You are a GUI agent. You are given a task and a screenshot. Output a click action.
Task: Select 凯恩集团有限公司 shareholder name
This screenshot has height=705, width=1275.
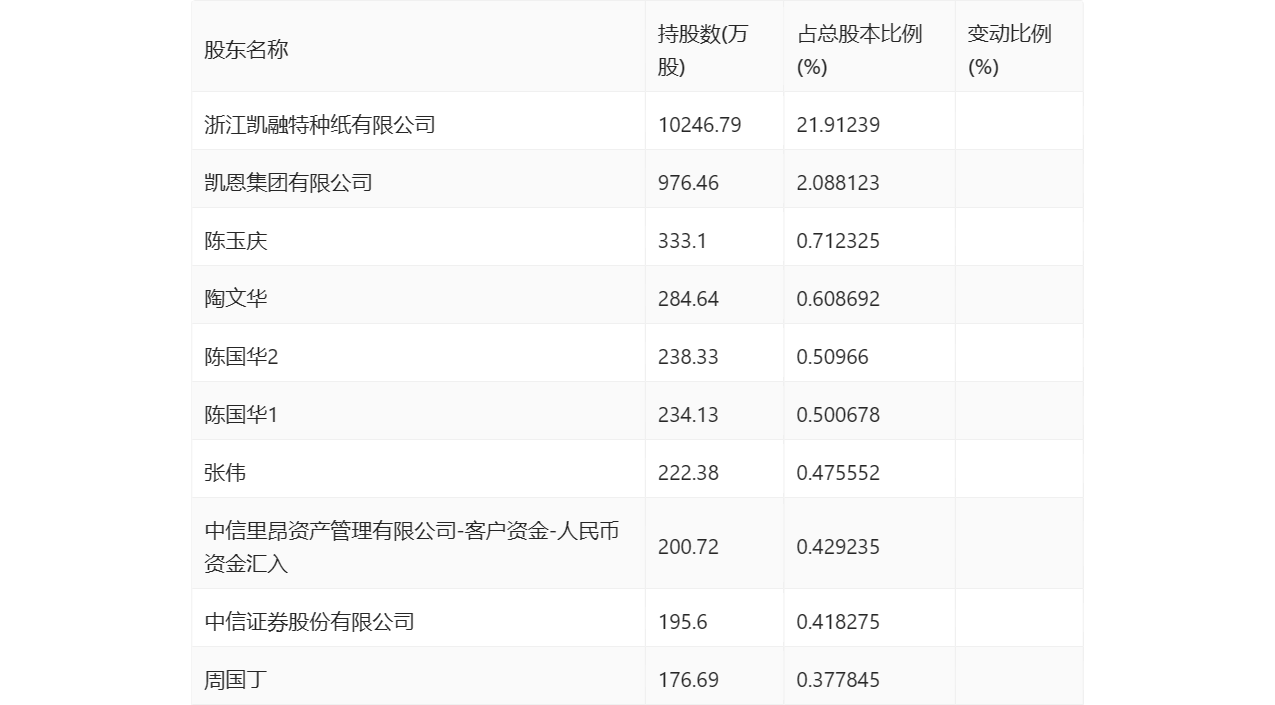(x=288, y=183)
